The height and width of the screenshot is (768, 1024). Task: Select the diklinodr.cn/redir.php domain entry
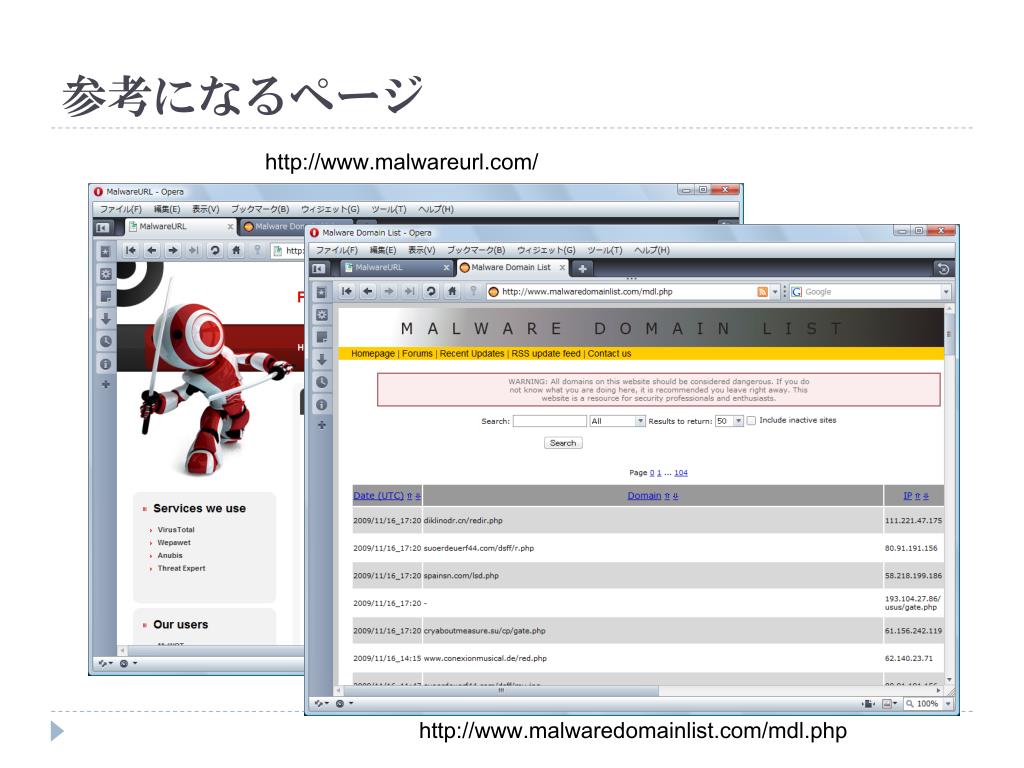coord(463,520)
